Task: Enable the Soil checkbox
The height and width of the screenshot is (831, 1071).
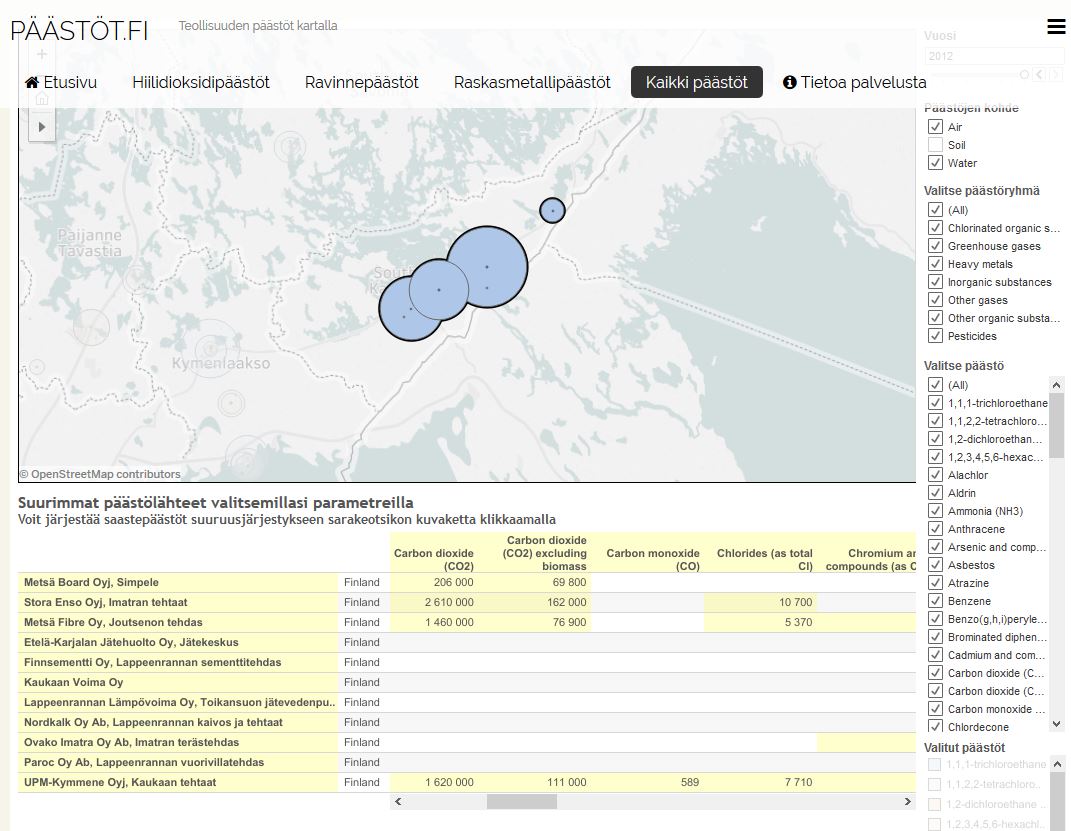Action: pyautogui.click(x=935, y=145)
